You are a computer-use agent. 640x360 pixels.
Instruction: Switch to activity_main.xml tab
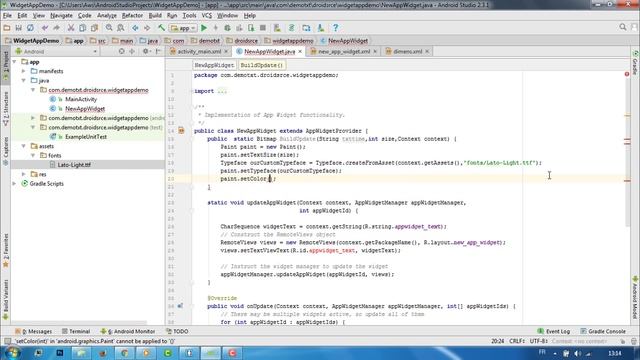click(x=199, y=51)
